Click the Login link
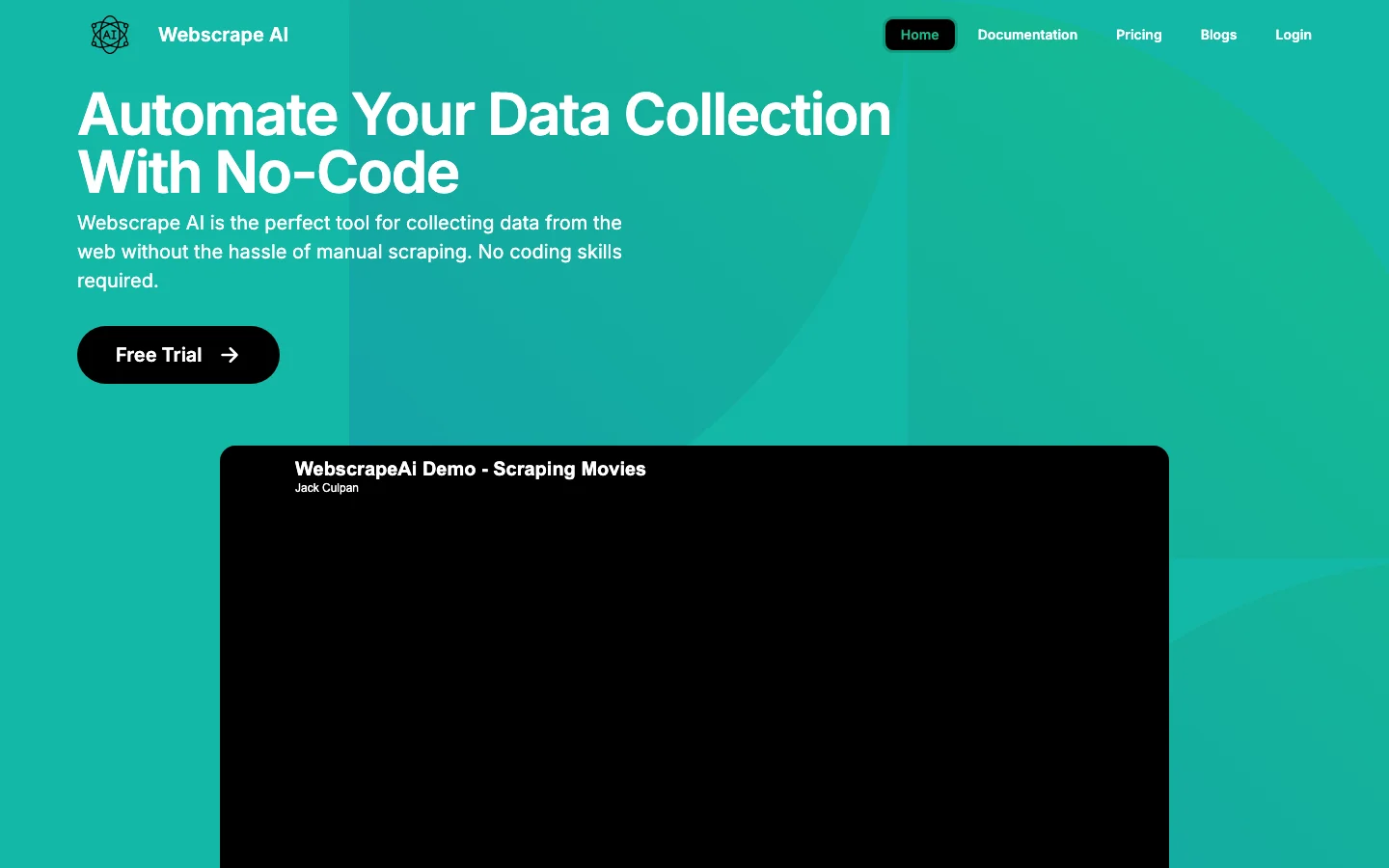Screen dimensions: 1389x868 pos(1293,35)
